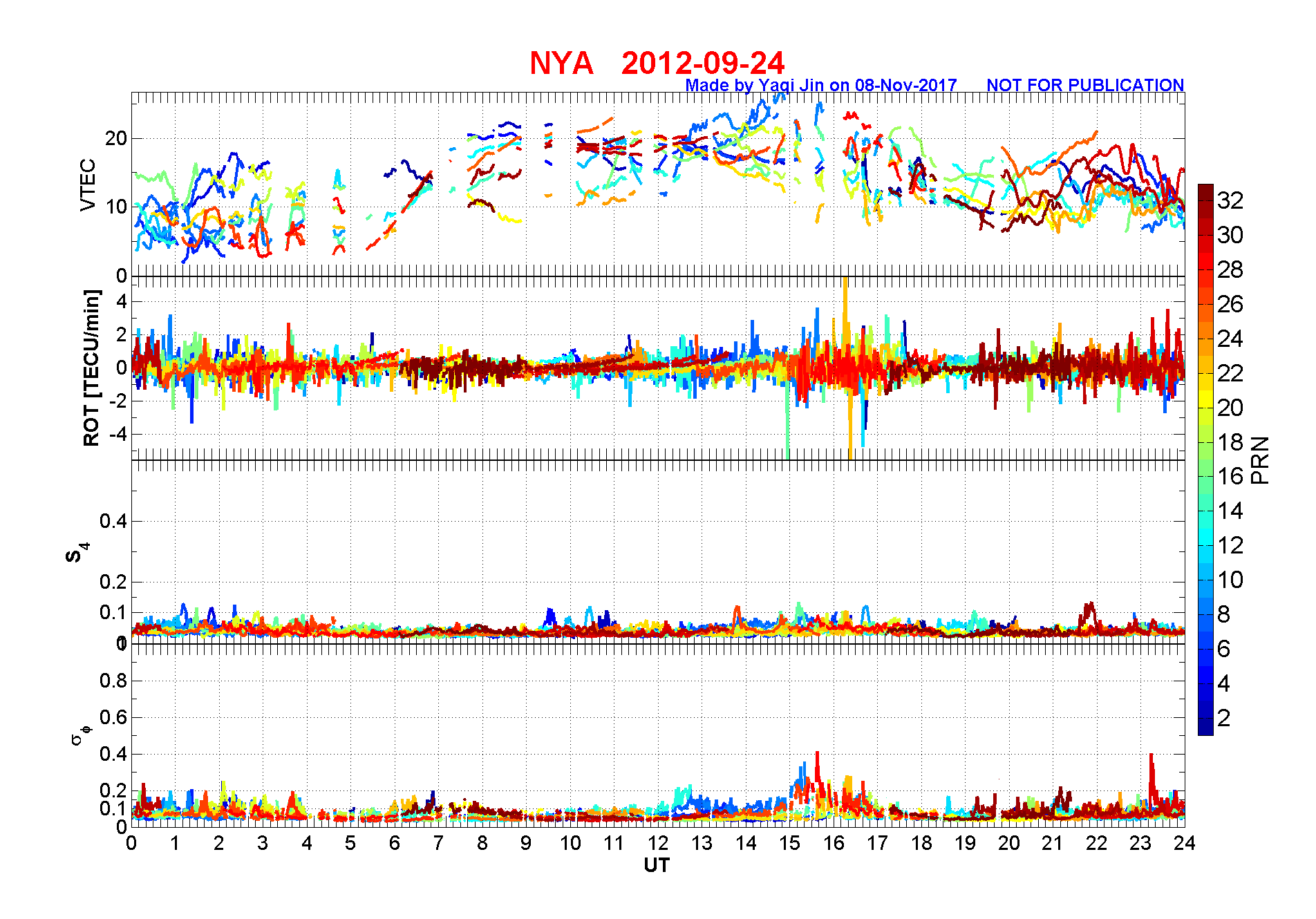Click the 'NOT FOR PUBLICATION' label
The image size is (1316, 919).
coord(1085,85)
